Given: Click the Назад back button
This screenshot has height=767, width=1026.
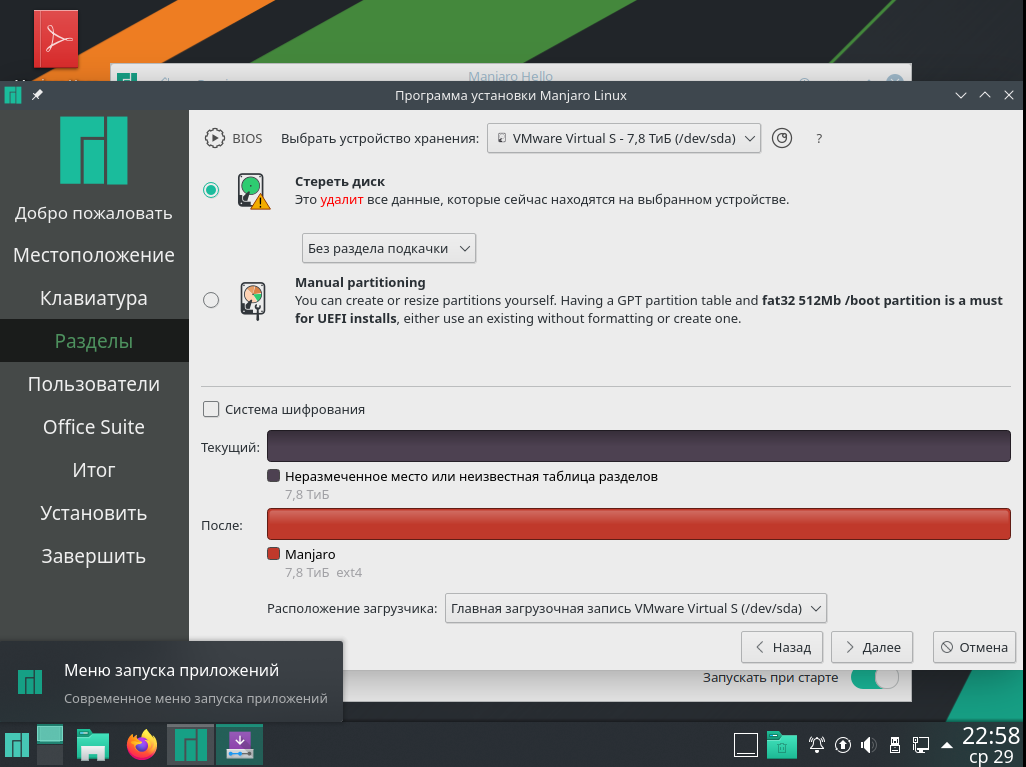Looking at the screenshot, I should point(782,647).
